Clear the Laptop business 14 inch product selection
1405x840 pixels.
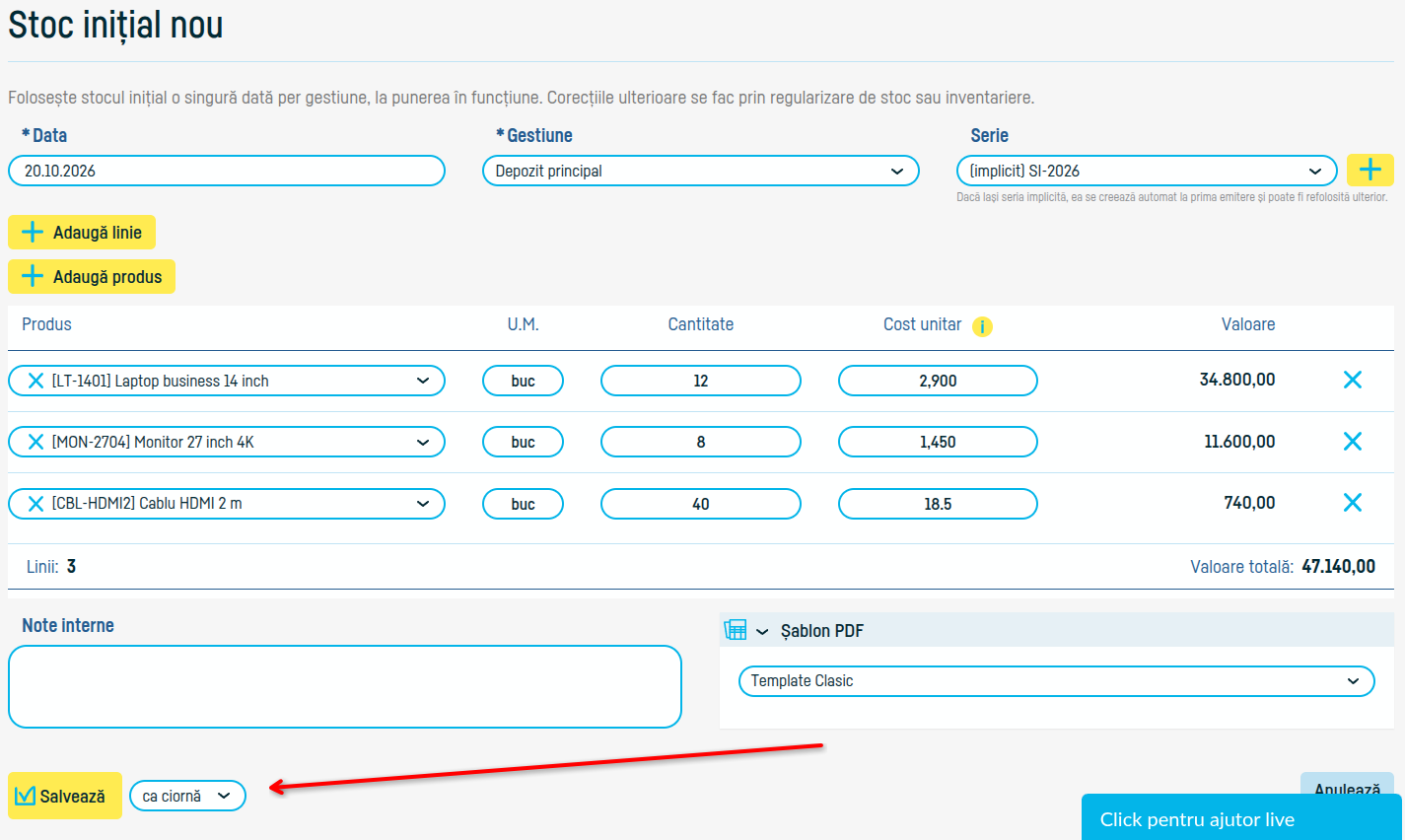35,381
